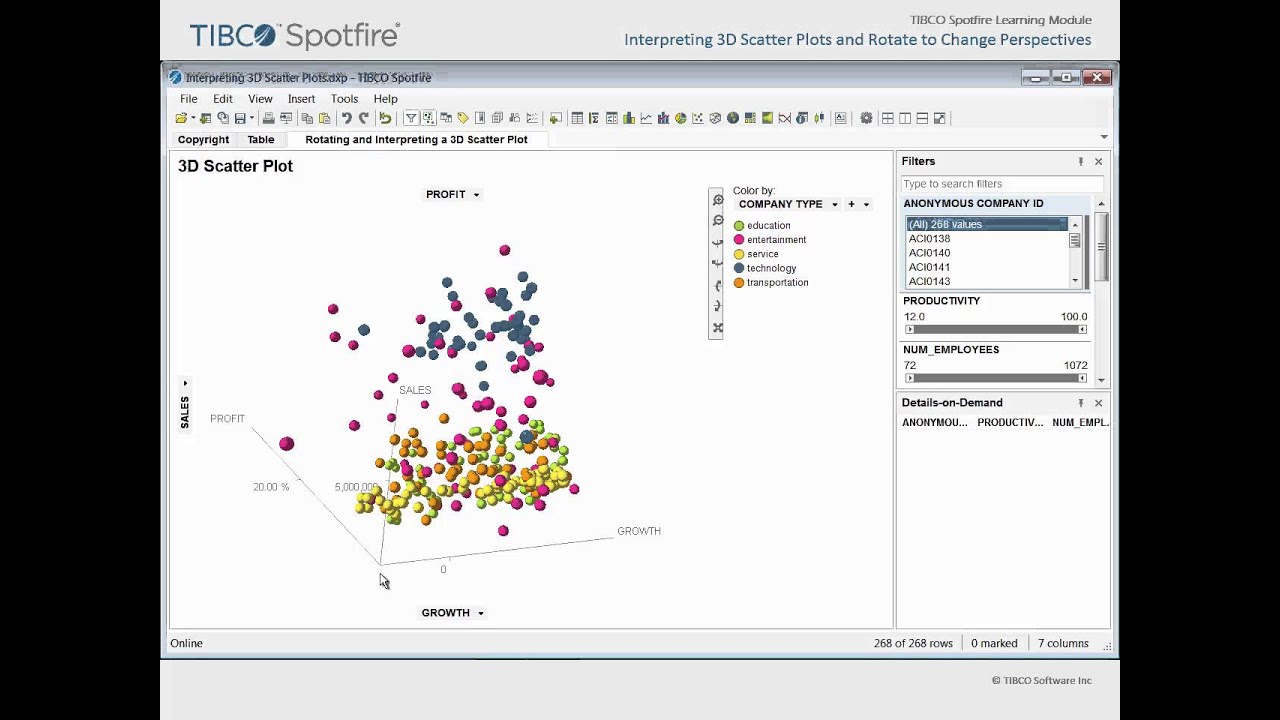This screenshot has height=720, width=1280.
Task: Pin the Details-on-Demand panel
Action: coord(1080,403)
